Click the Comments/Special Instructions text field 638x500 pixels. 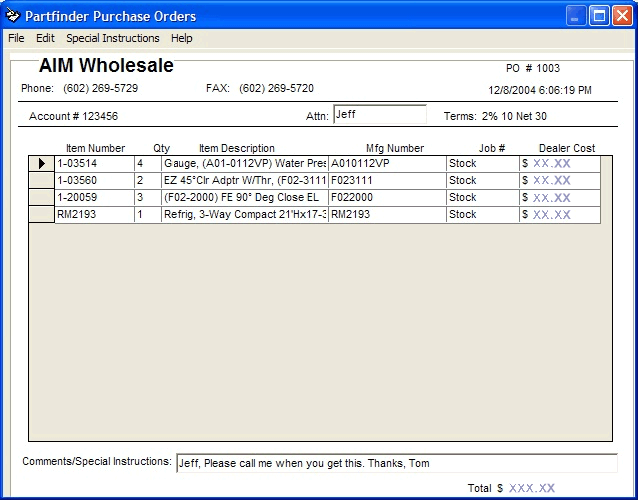point(397,463)
